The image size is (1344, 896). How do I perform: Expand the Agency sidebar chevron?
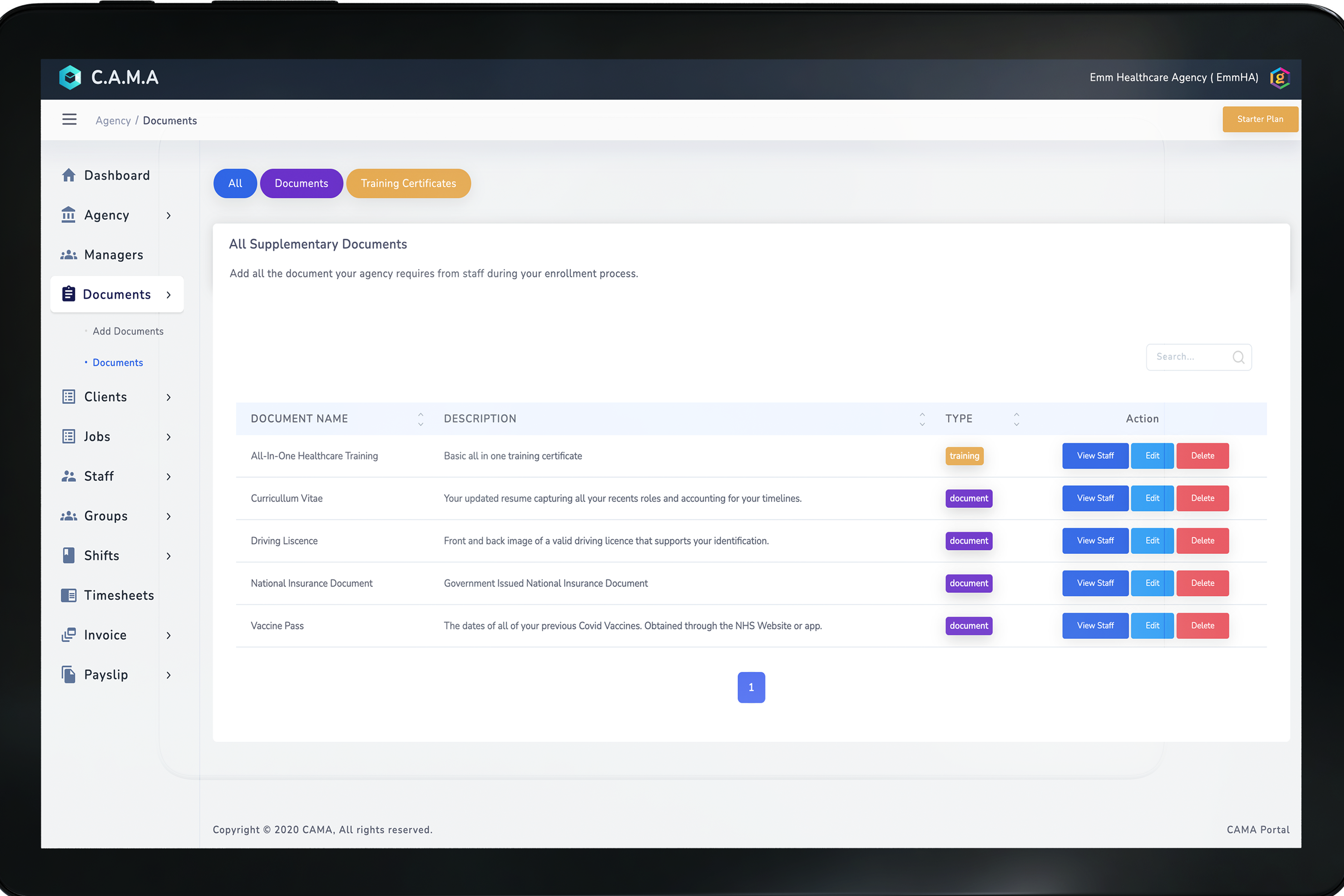pyautogui.click(x=168, y=215)
